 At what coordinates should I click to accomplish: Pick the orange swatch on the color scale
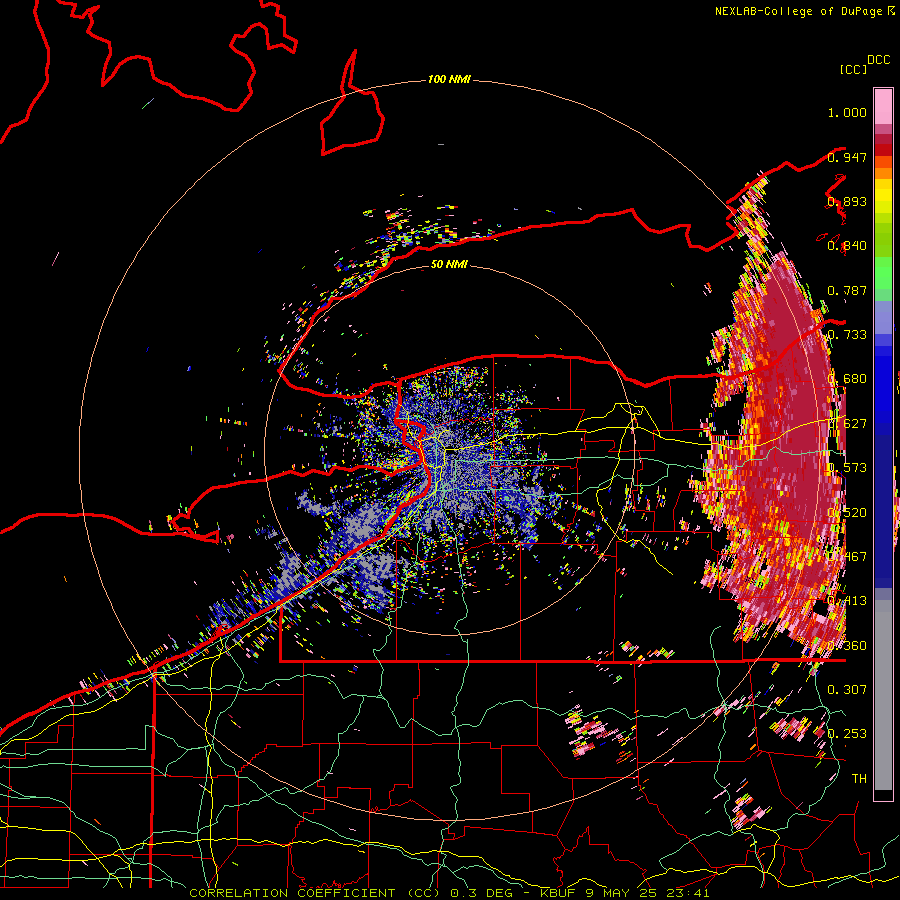pos(883,172)
